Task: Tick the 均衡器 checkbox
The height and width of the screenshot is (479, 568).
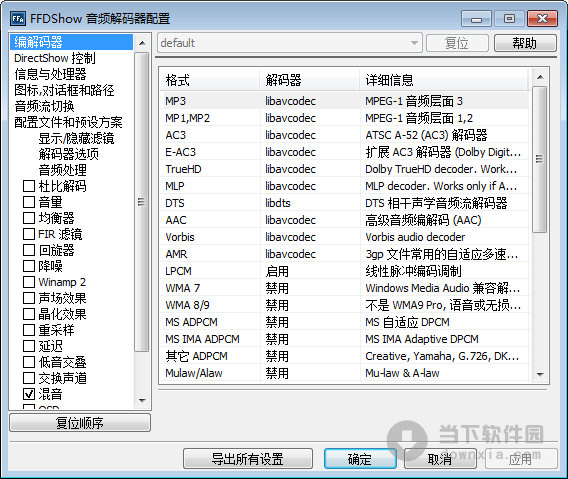Action: pyautogui.click(x=29, y=218)
